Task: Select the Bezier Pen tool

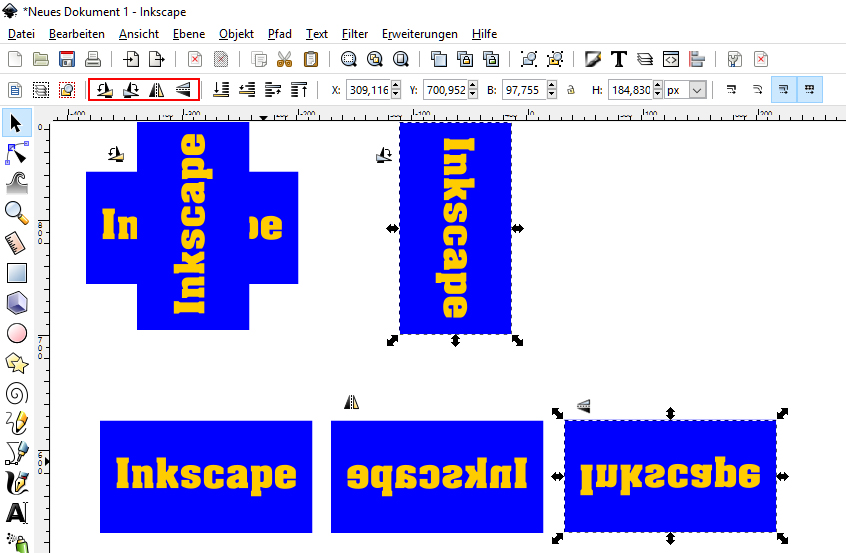Action: pyautogui.click(x=16, y=453)
